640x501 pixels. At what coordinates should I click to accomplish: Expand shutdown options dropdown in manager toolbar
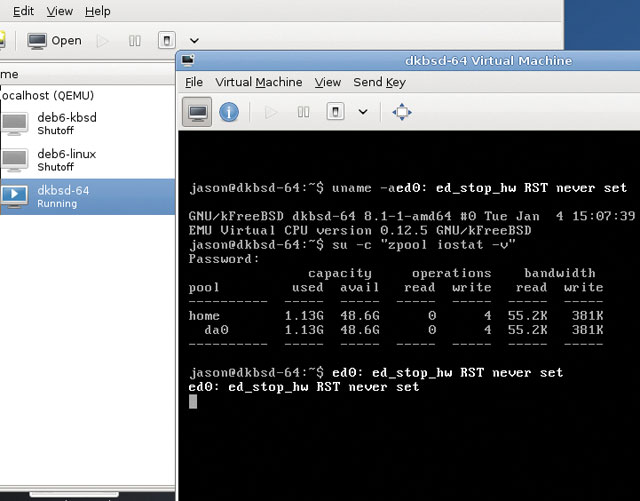tap(194, 41)
